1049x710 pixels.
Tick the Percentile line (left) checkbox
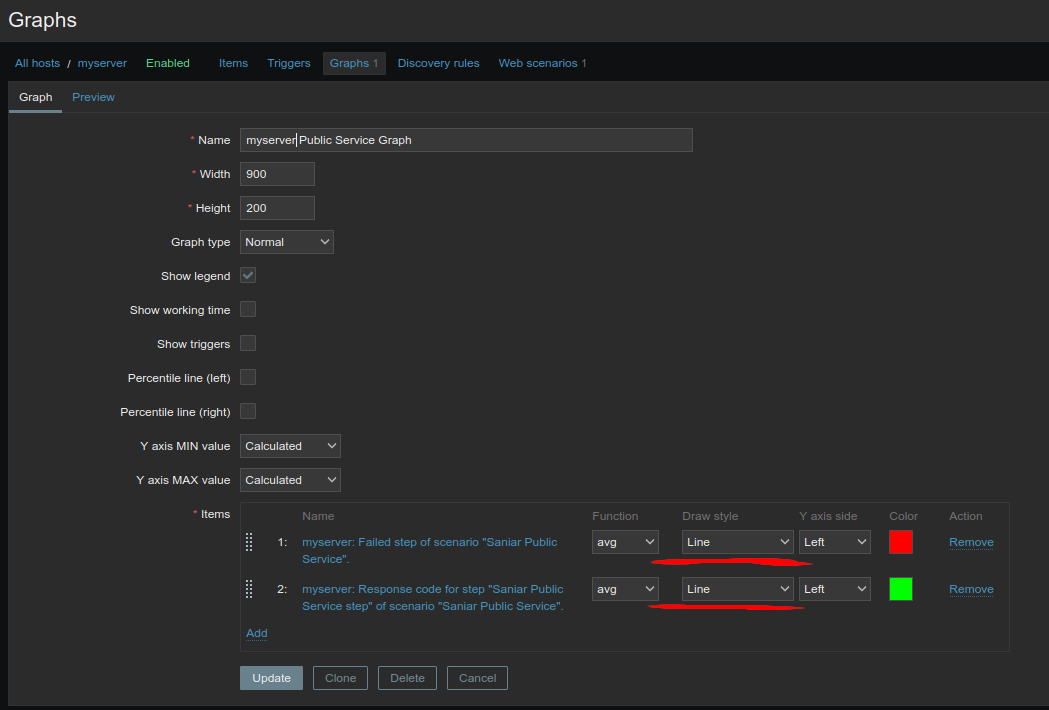(x=248, y=378)
